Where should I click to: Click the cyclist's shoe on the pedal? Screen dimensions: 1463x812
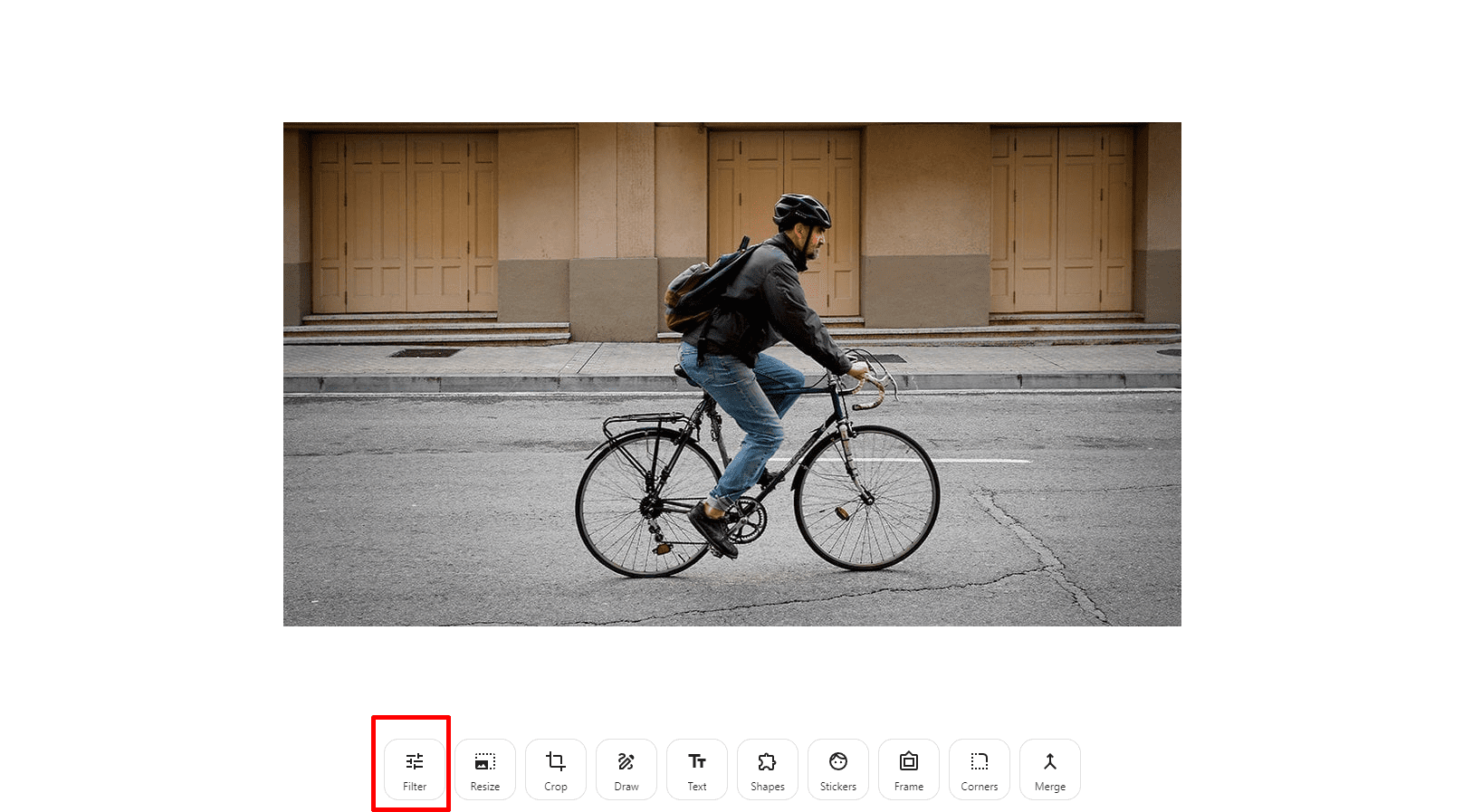pos(712,530)
